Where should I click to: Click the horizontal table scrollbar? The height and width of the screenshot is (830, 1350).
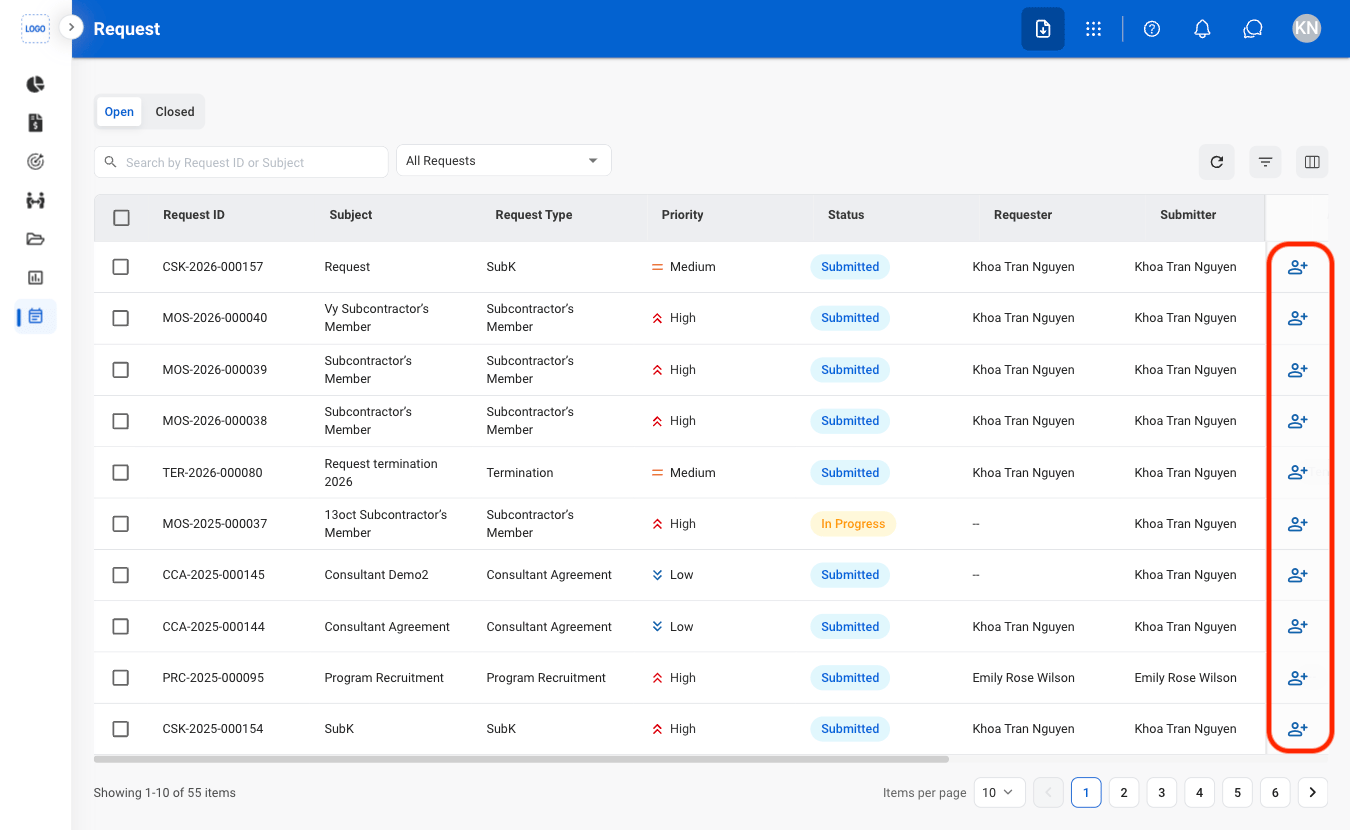(x=521, y=760)
